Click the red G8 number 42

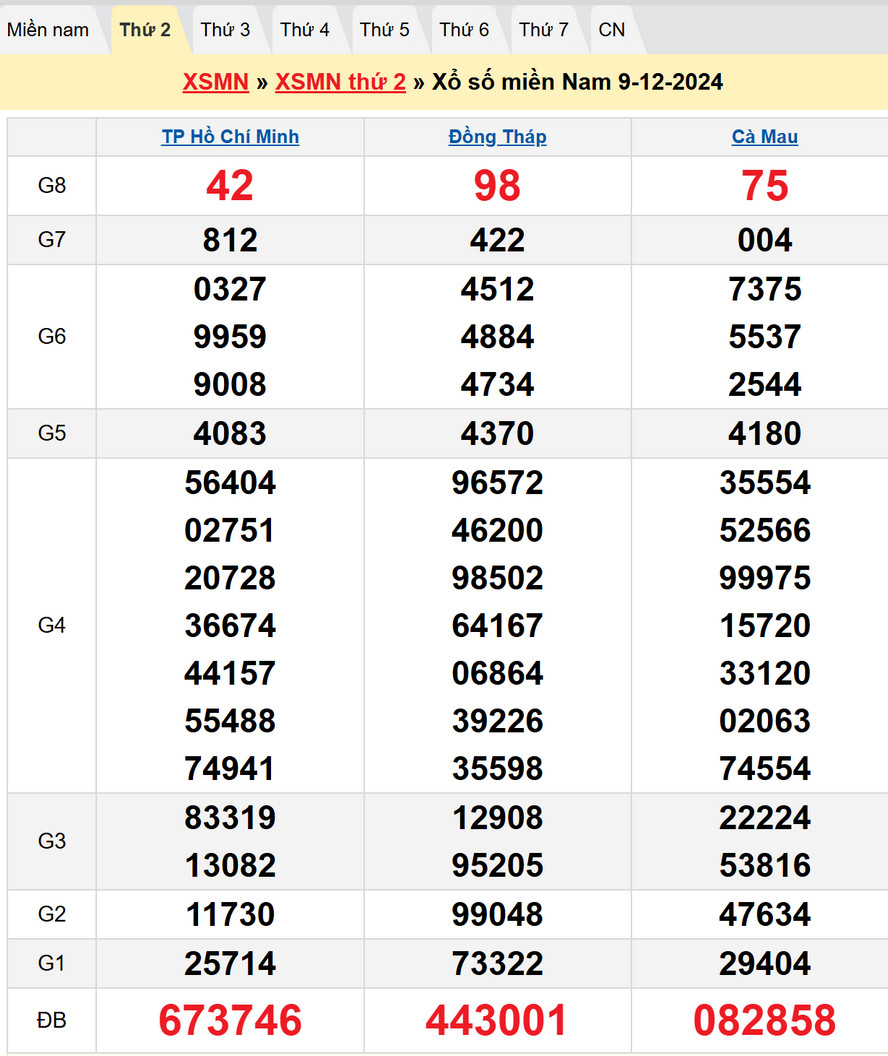[x=230, y=186]
